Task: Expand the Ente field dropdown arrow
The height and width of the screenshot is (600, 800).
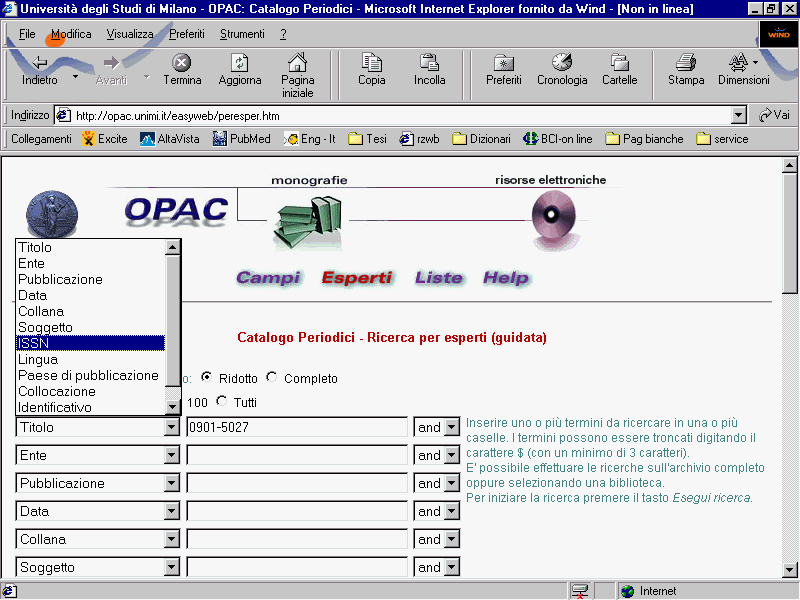Action: click(x=171, y=456)
